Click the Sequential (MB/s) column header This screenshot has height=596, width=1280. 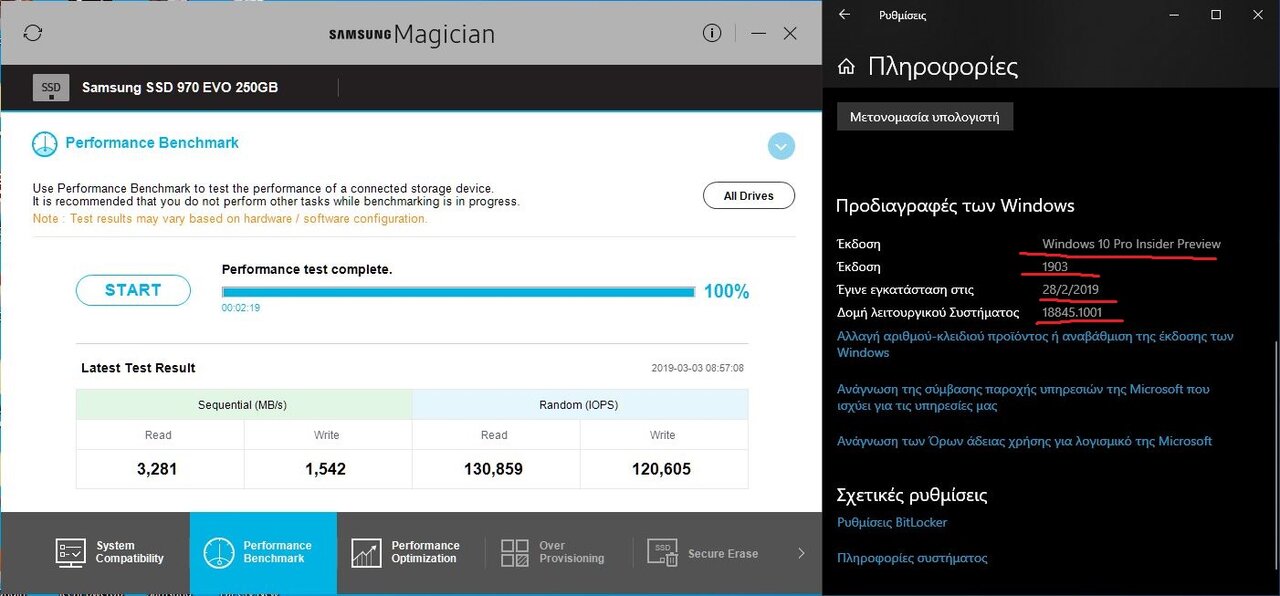(244, 405)
